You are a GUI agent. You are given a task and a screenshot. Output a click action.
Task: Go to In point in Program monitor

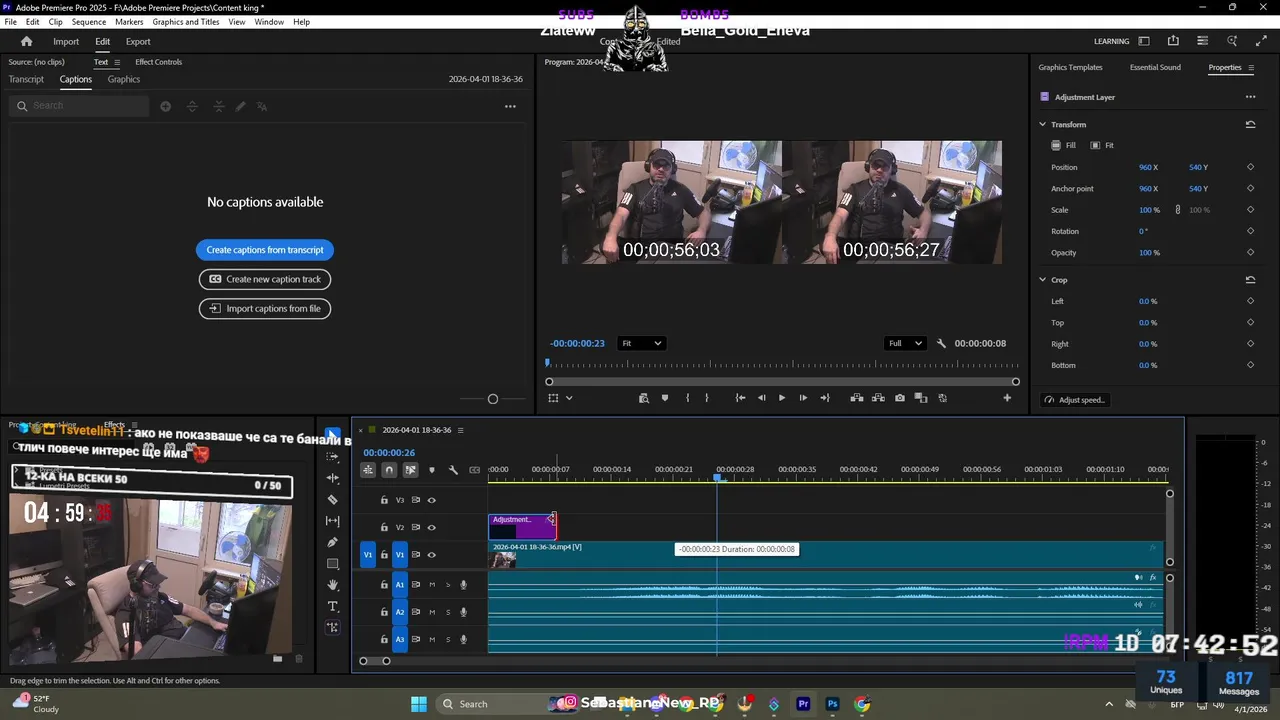point(740,398)
